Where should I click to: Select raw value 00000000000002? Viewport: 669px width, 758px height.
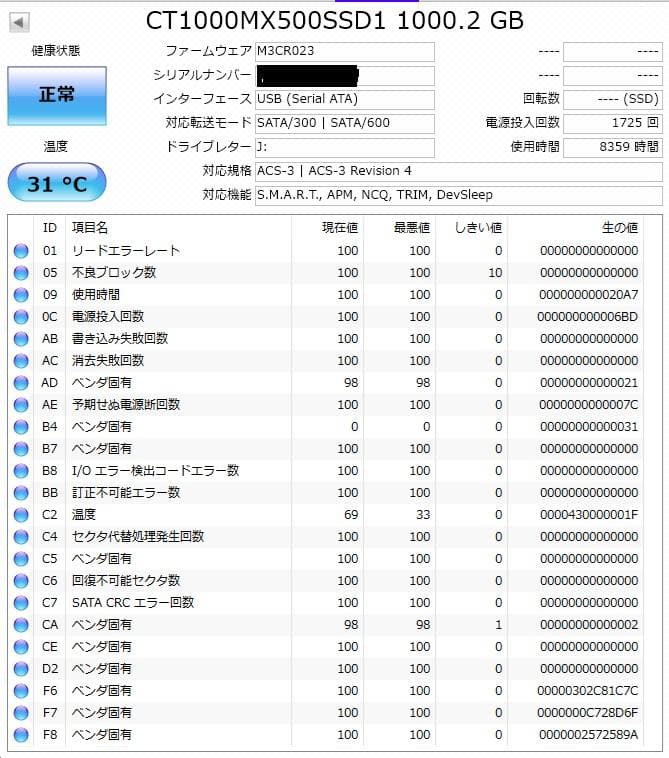pos(589,625)
